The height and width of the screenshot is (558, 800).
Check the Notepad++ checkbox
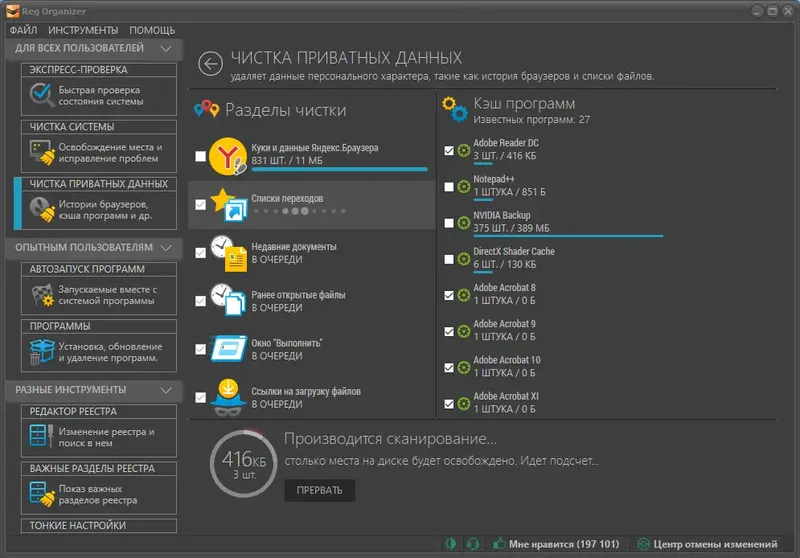point(449,187)
